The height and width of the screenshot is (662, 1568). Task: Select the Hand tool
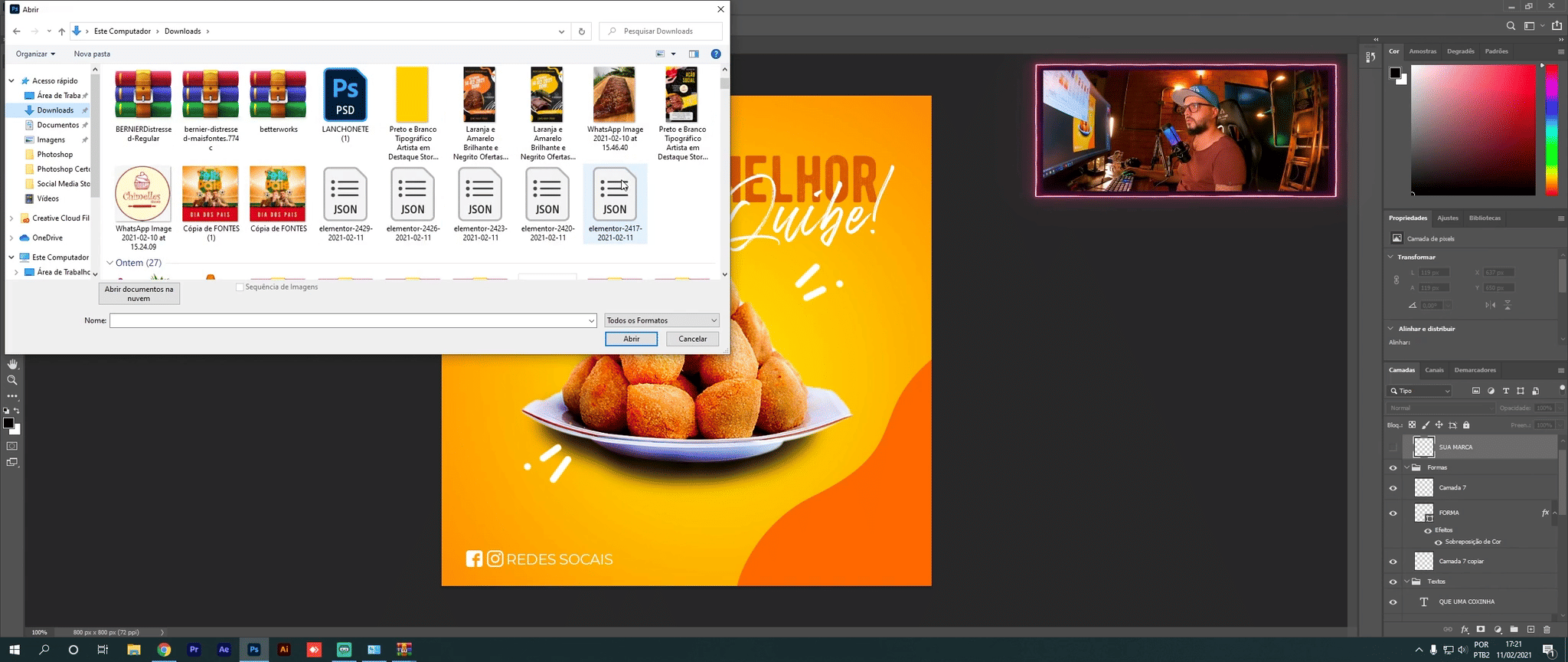12,365
